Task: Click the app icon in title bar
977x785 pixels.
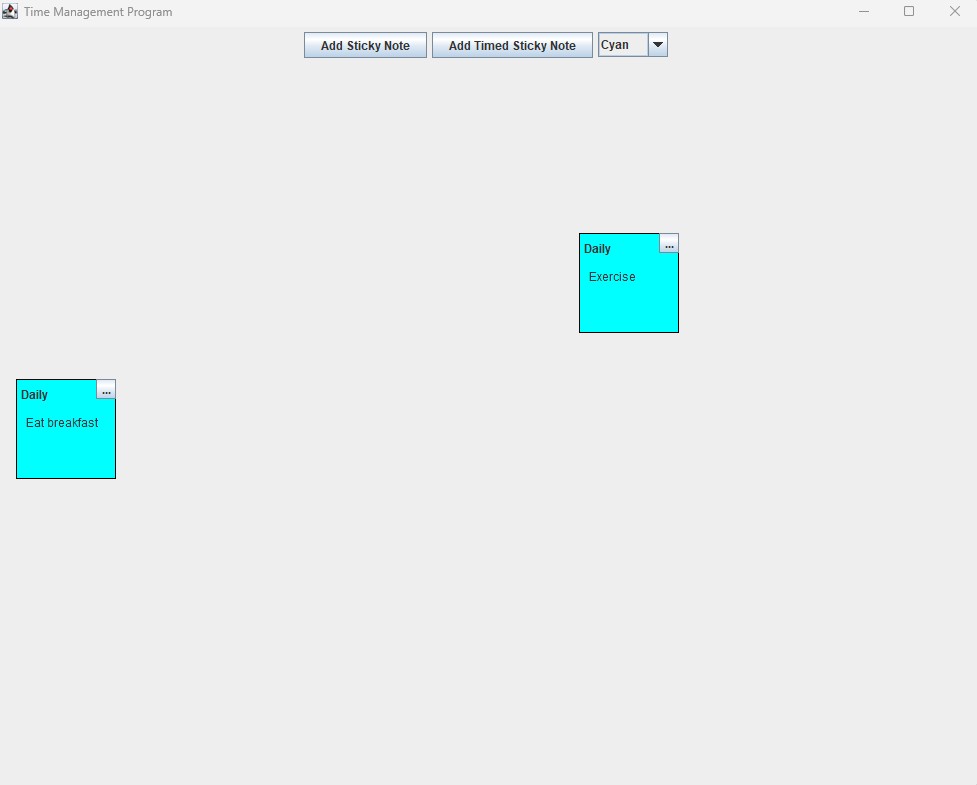Action: click(10, 11)
